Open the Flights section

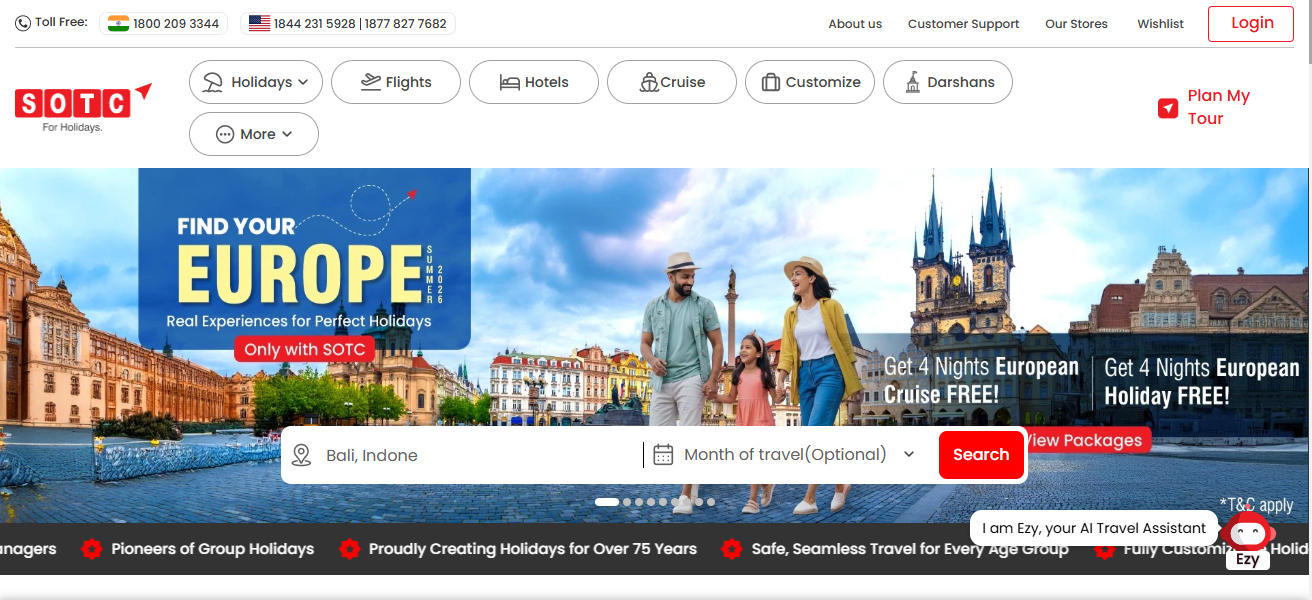click(x=396, y=82)
